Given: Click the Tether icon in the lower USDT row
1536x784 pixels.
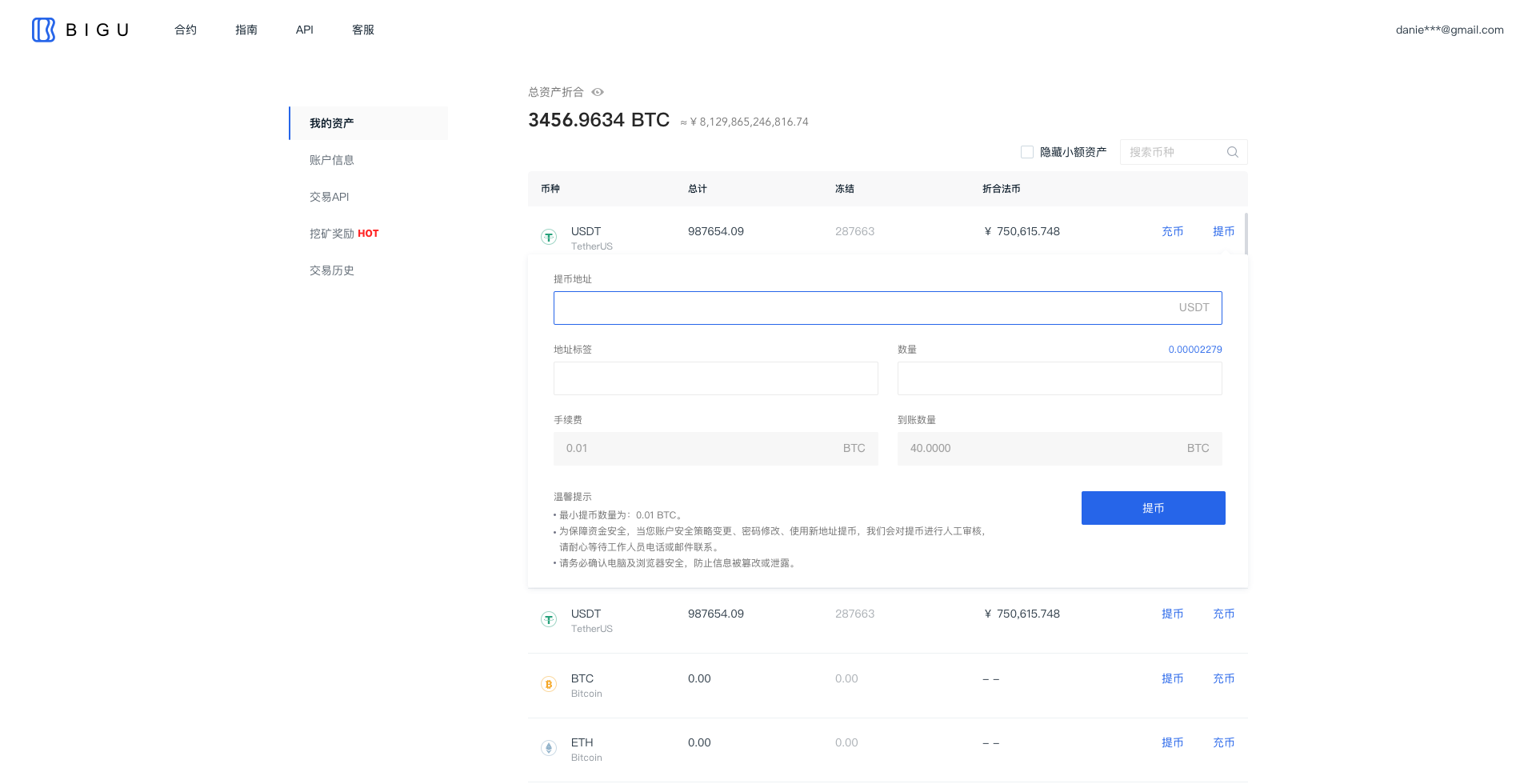Looking at the screenshot, I should [549, 619].
